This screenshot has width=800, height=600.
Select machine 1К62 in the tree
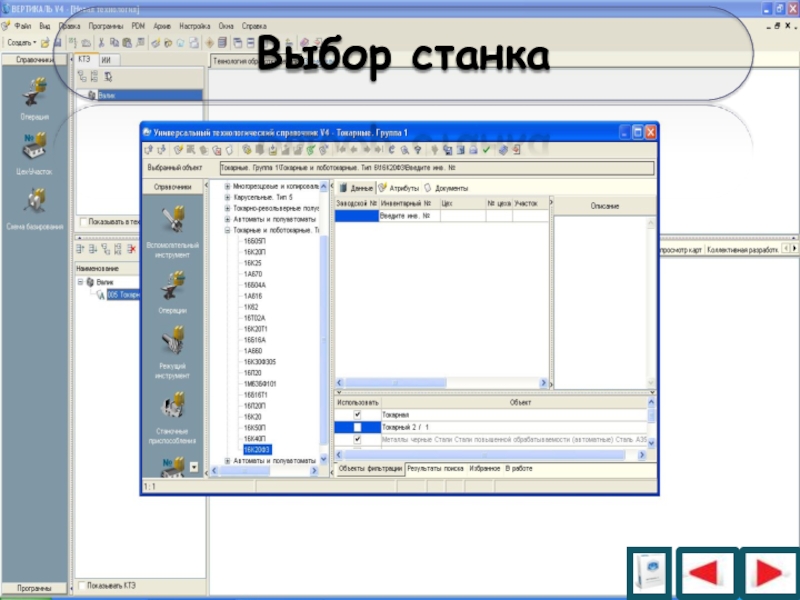(251, 307)
